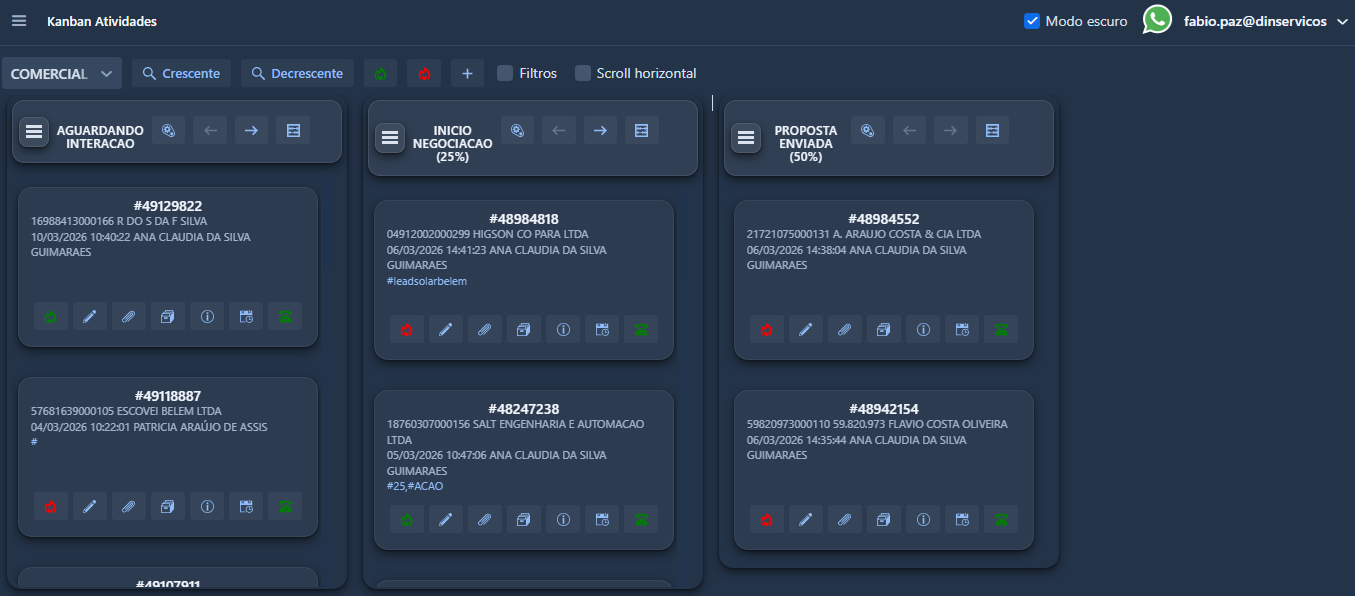
Task: Enable the Filtros checkbox
Action: pyautogui.click(x=505, y=73)
